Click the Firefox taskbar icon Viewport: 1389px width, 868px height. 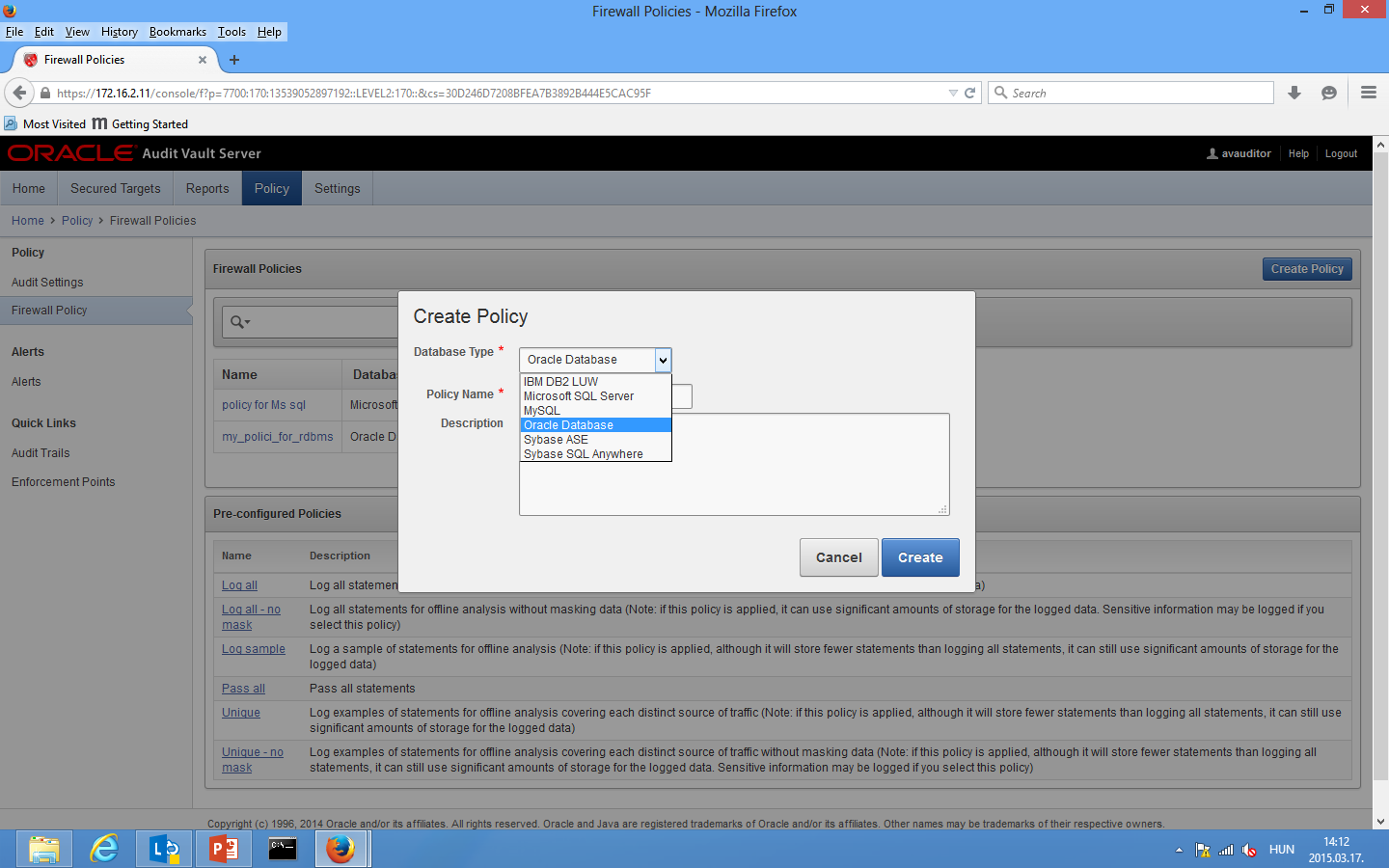pyautogui.click(x=341, y=849)
